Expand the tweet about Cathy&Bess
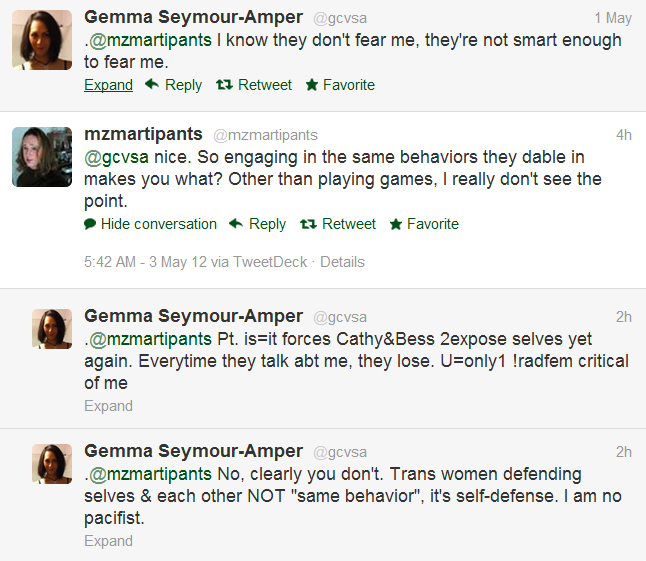 108,406
